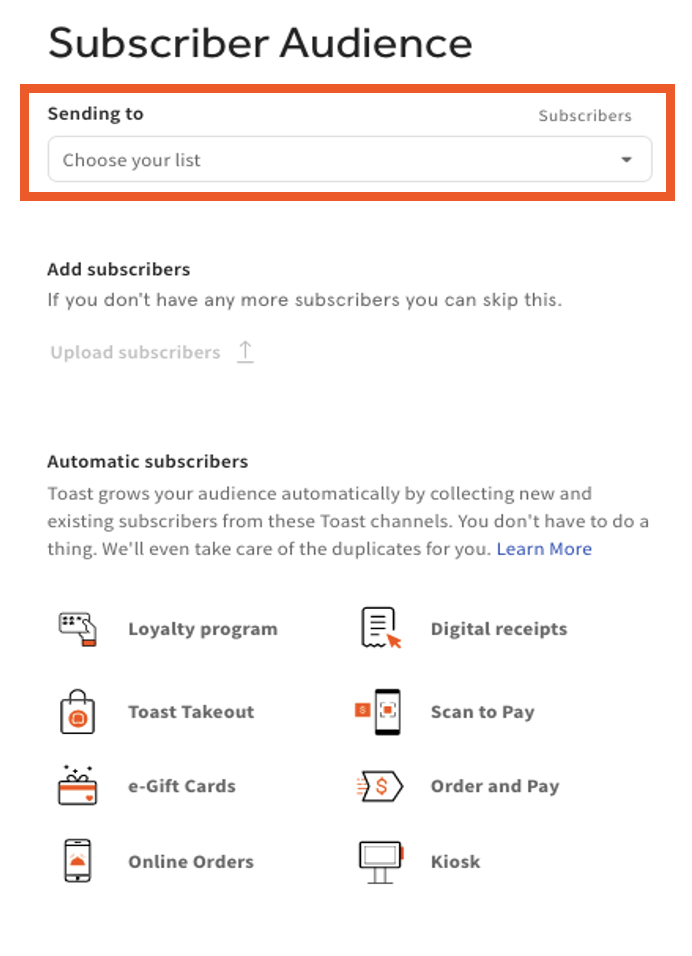Click the Learn More link
The width and height of the screenshot is (692, 956).
coord(544,549)
